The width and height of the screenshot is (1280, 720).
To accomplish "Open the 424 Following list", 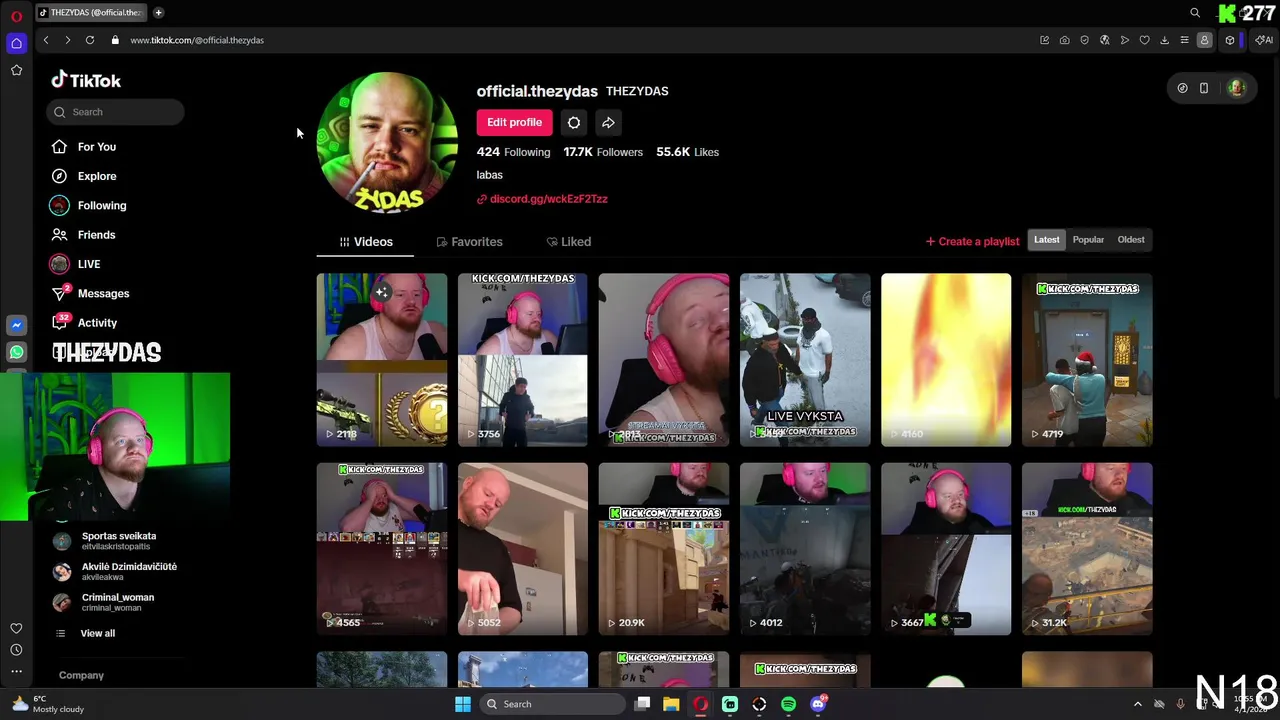I will tap(513, 152).
